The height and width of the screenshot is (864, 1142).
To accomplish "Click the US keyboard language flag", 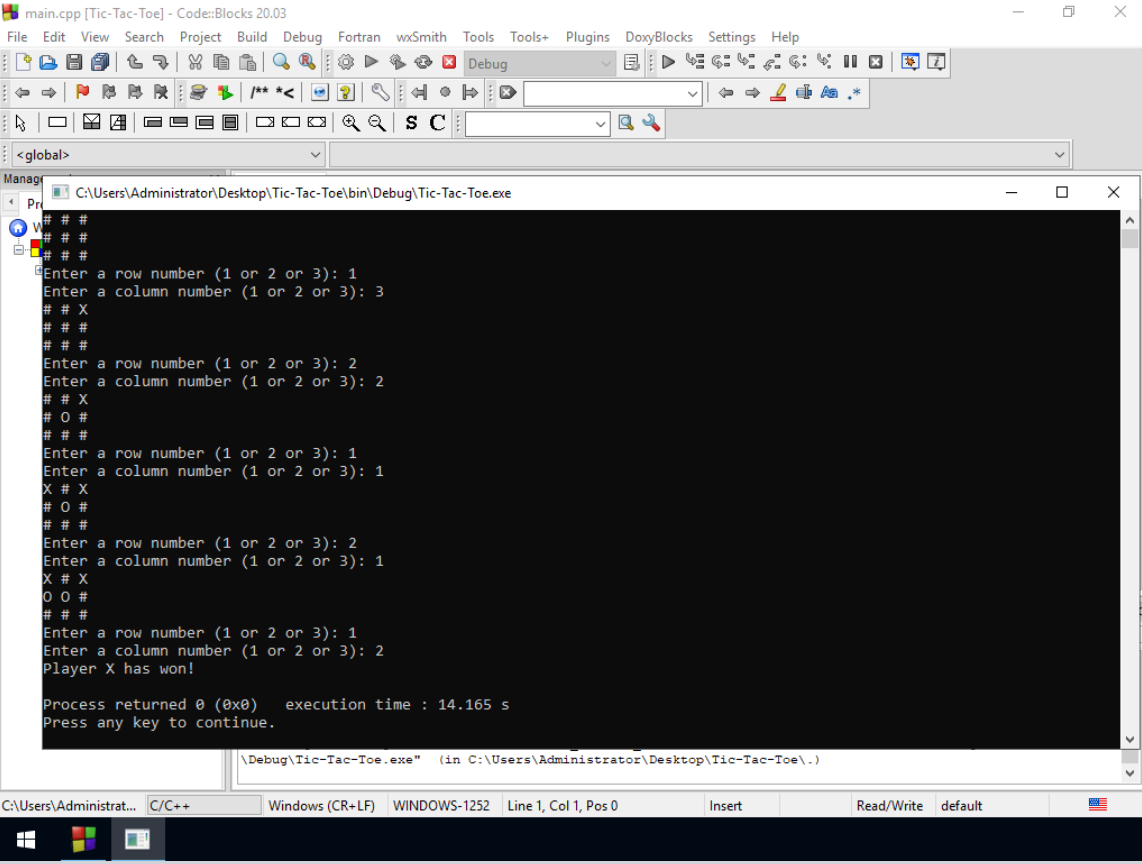I will click(x=1098, y=805).
